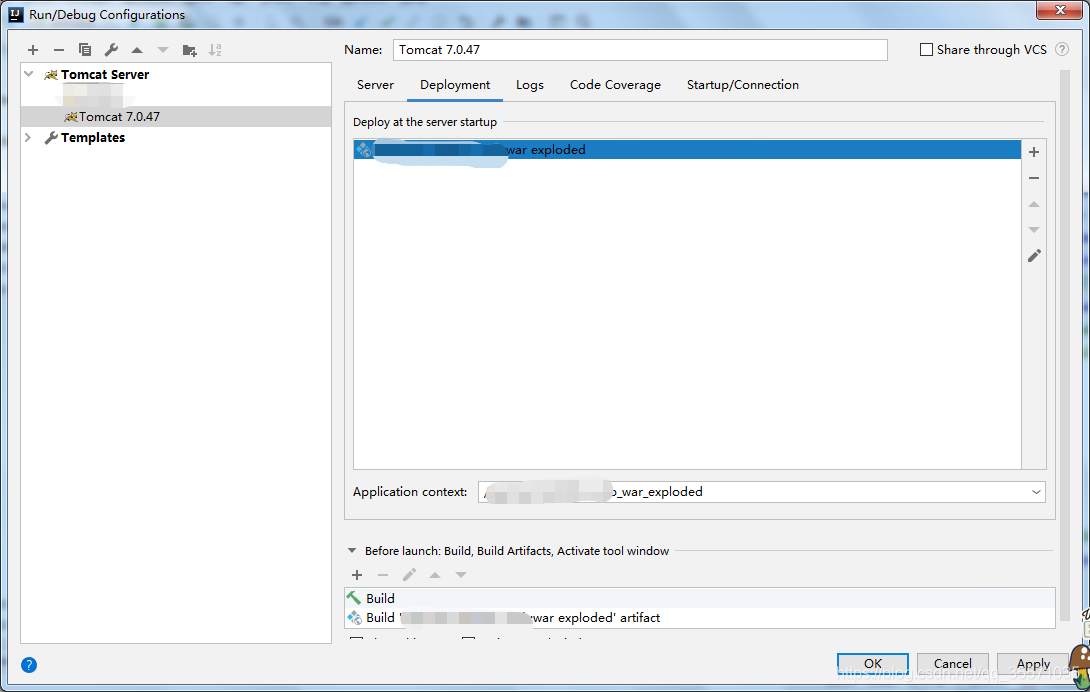1090x692 pixels.
Task: Collapse the Before launch section
Action: tap(352, 550)
